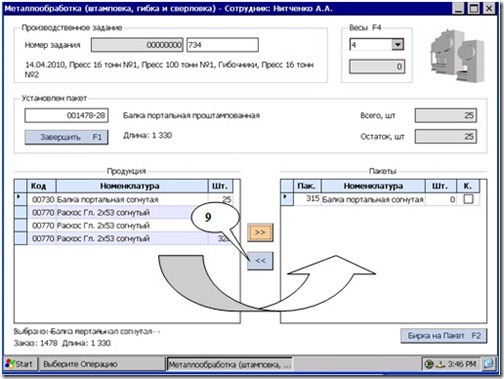Screen dimensions: 504x379
Task: Click Номенклатура header in Продукция table
Action: (132, 186)
